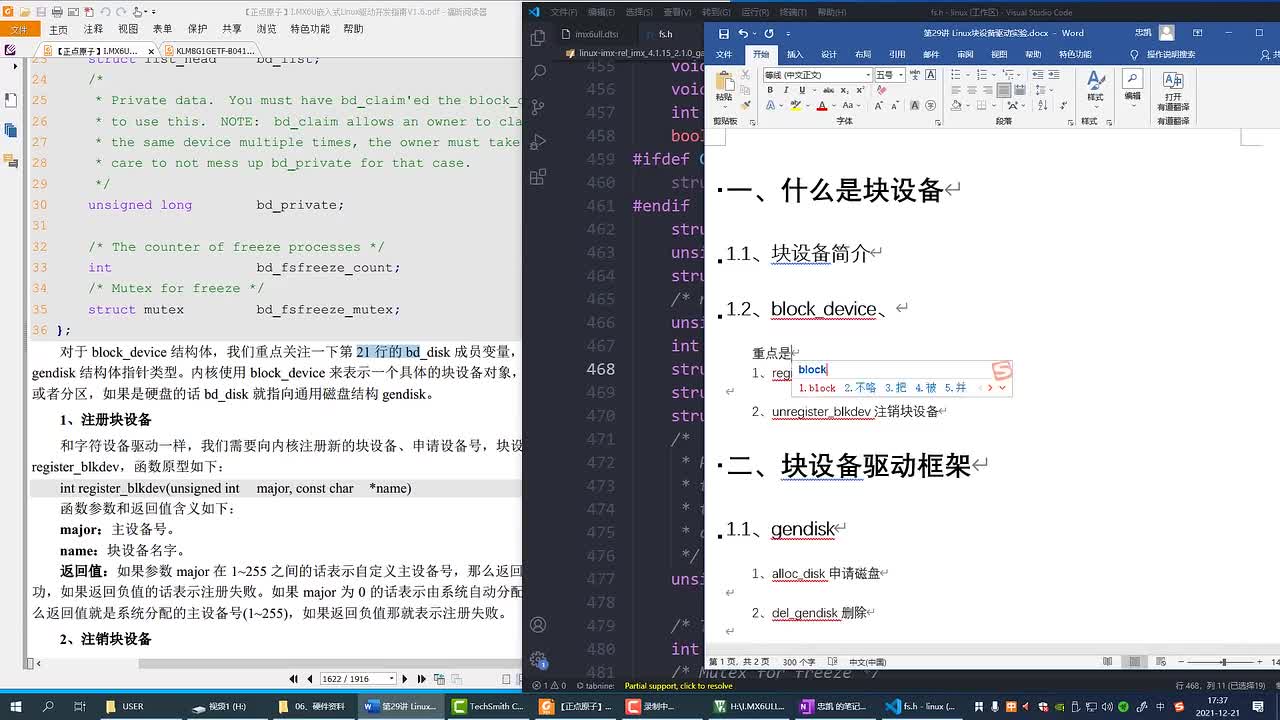Open TechSmith Camtasia from taskbar
1280x720 pixels.
pyautogui.click(x=487, y=706)
